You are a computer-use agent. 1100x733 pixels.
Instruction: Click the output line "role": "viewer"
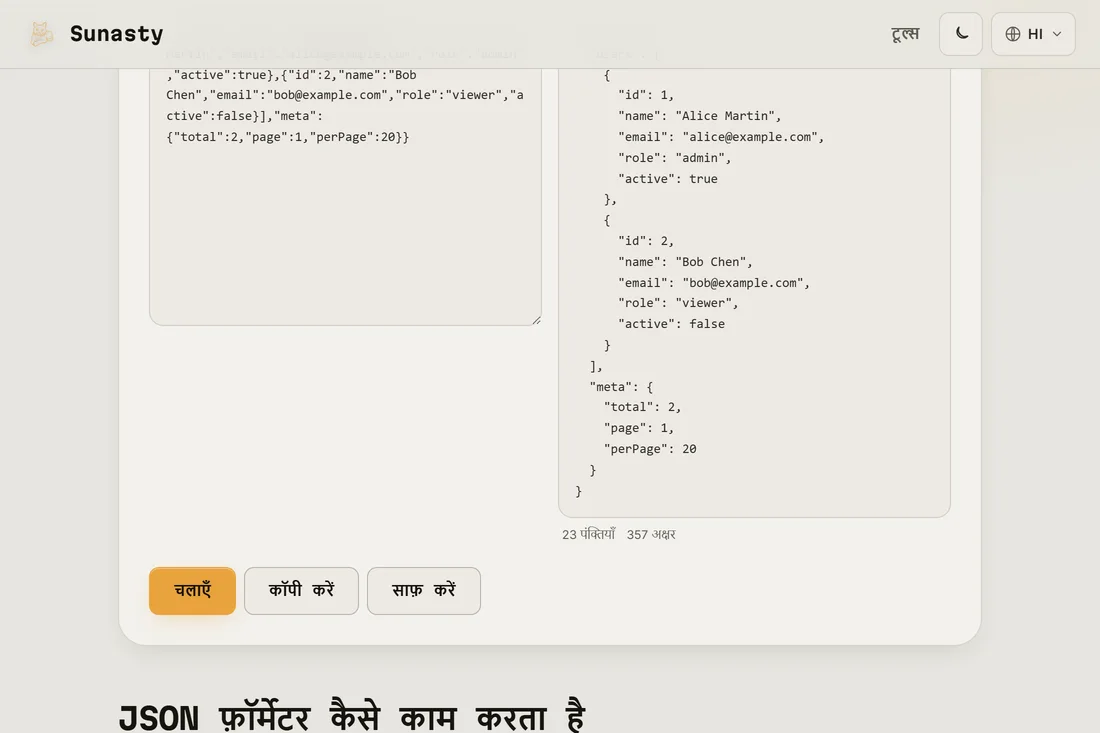point(678,303)
